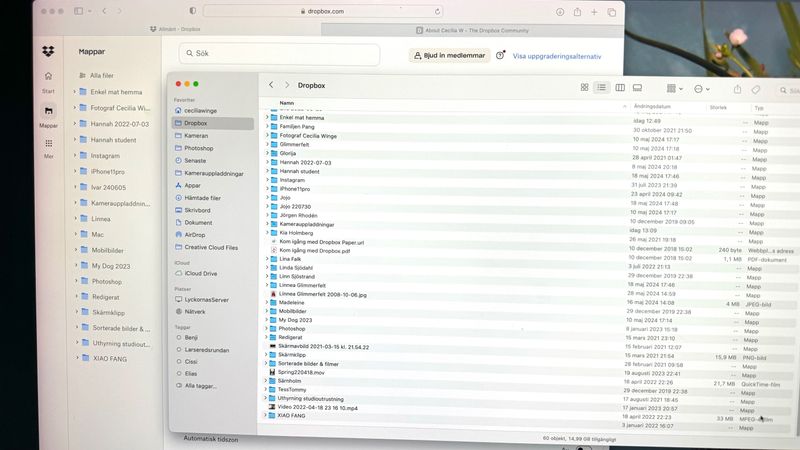This screenshot has width=800, height=450.
Task: Open Alla taggar in Finder sidebar
Action: click(x=201, y=386)
